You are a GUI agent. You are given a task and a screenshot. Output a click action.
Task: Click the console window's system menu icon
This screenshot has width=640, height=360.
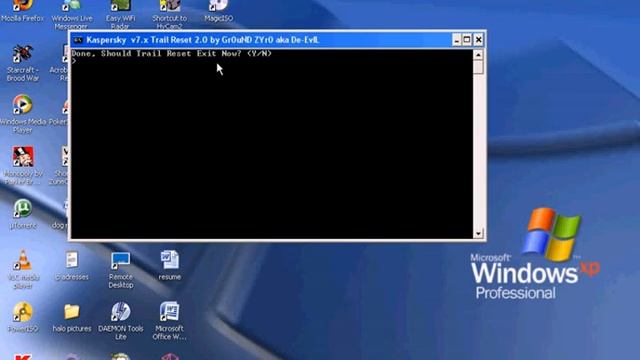(78, 40)
